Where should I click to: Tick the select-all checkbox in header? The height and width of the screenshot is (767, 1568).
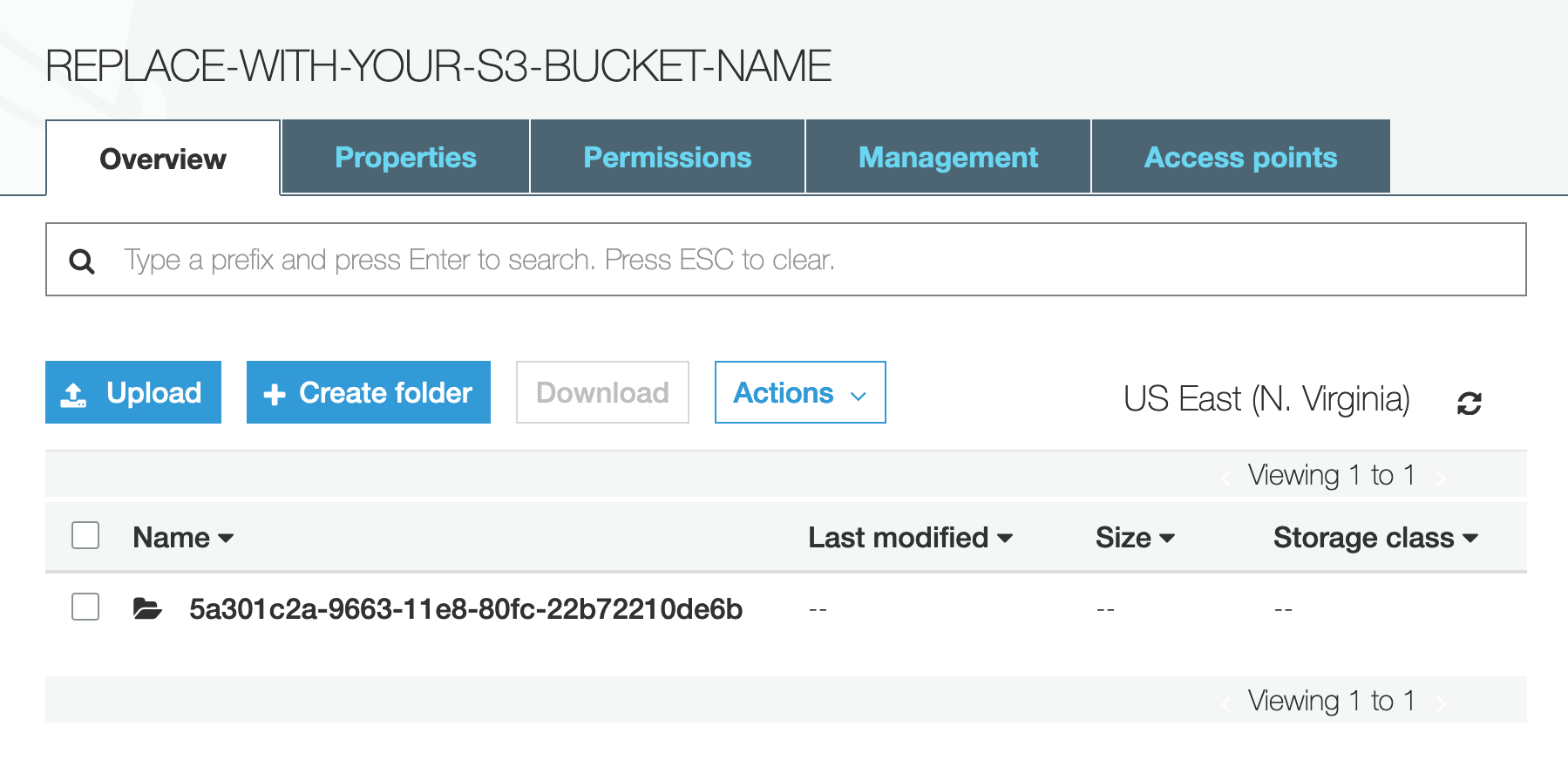85,535
